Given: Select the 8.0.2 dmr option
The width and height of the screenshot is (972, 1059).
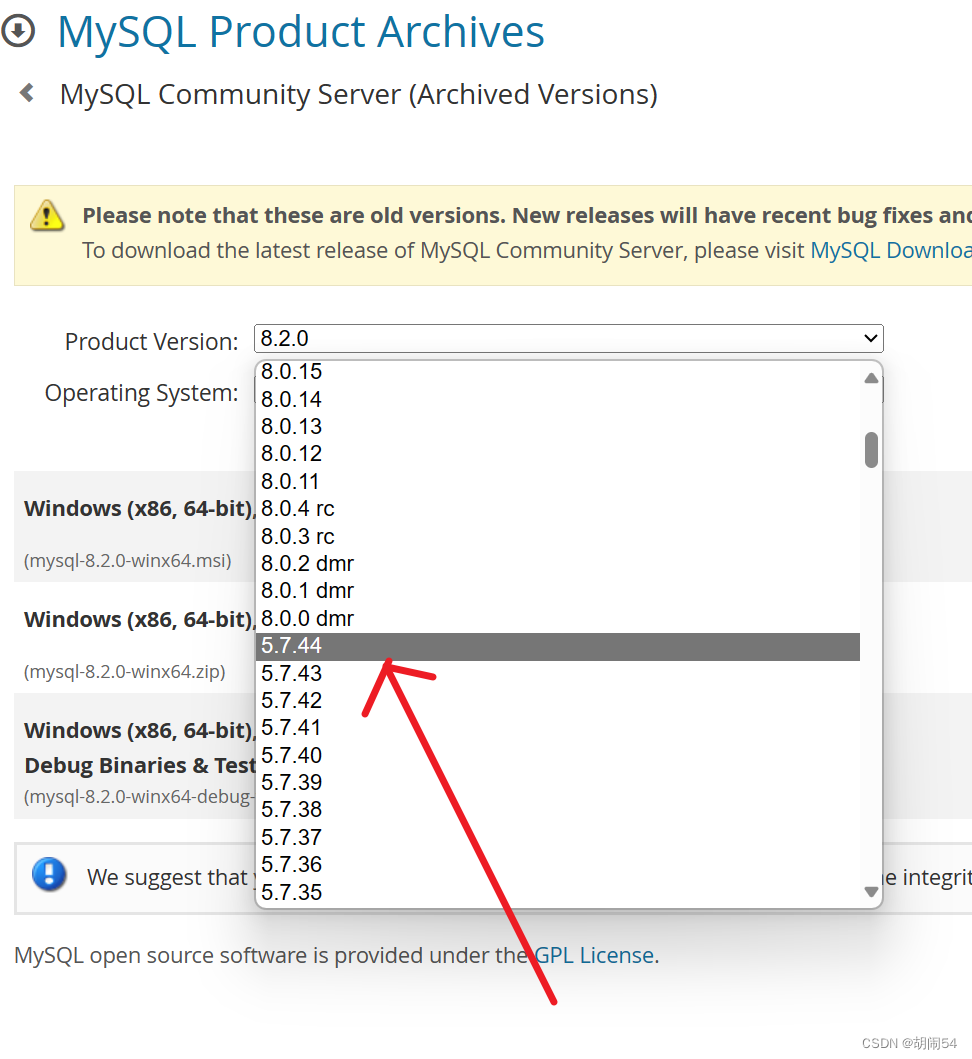Looking at the screenshot, I should click(x=307, y=563).
